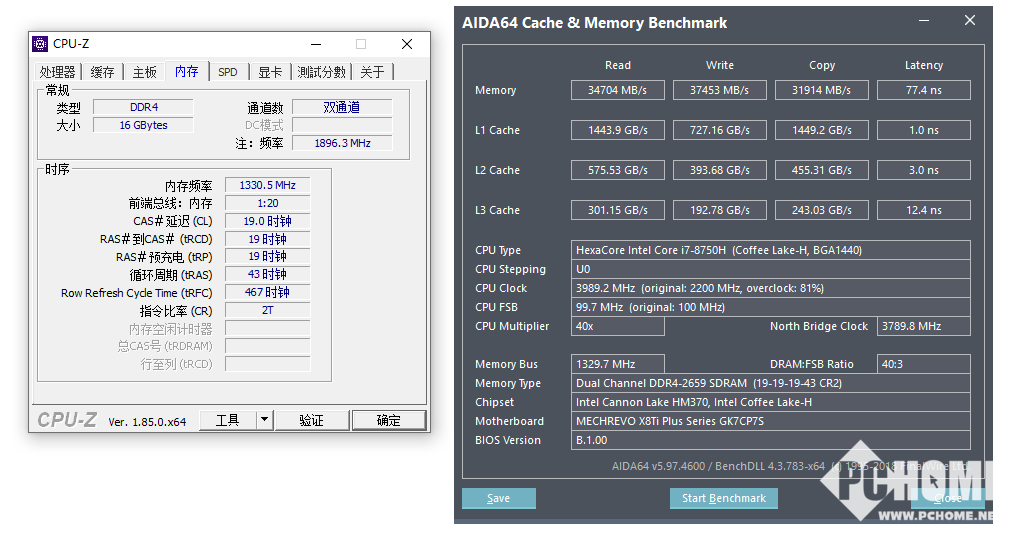Expand the 工具 dropdown arrow
Viewport: 1018px width, 539px height.
tap(264, 420)
